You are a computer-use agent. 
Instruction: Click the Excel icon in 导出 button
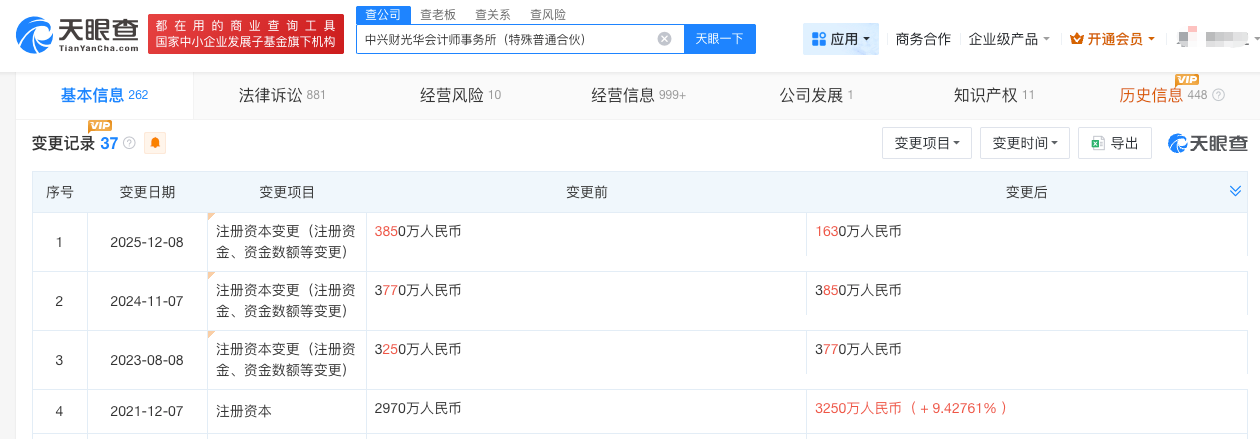(1097, 143)
